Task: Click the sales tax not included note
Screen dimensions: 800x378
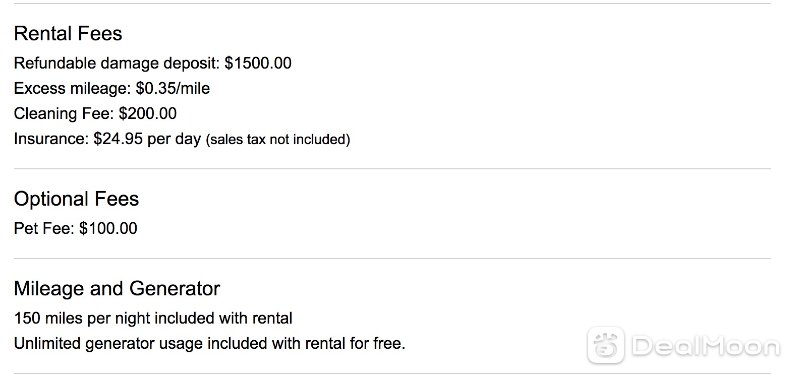Action: point(278,139)
